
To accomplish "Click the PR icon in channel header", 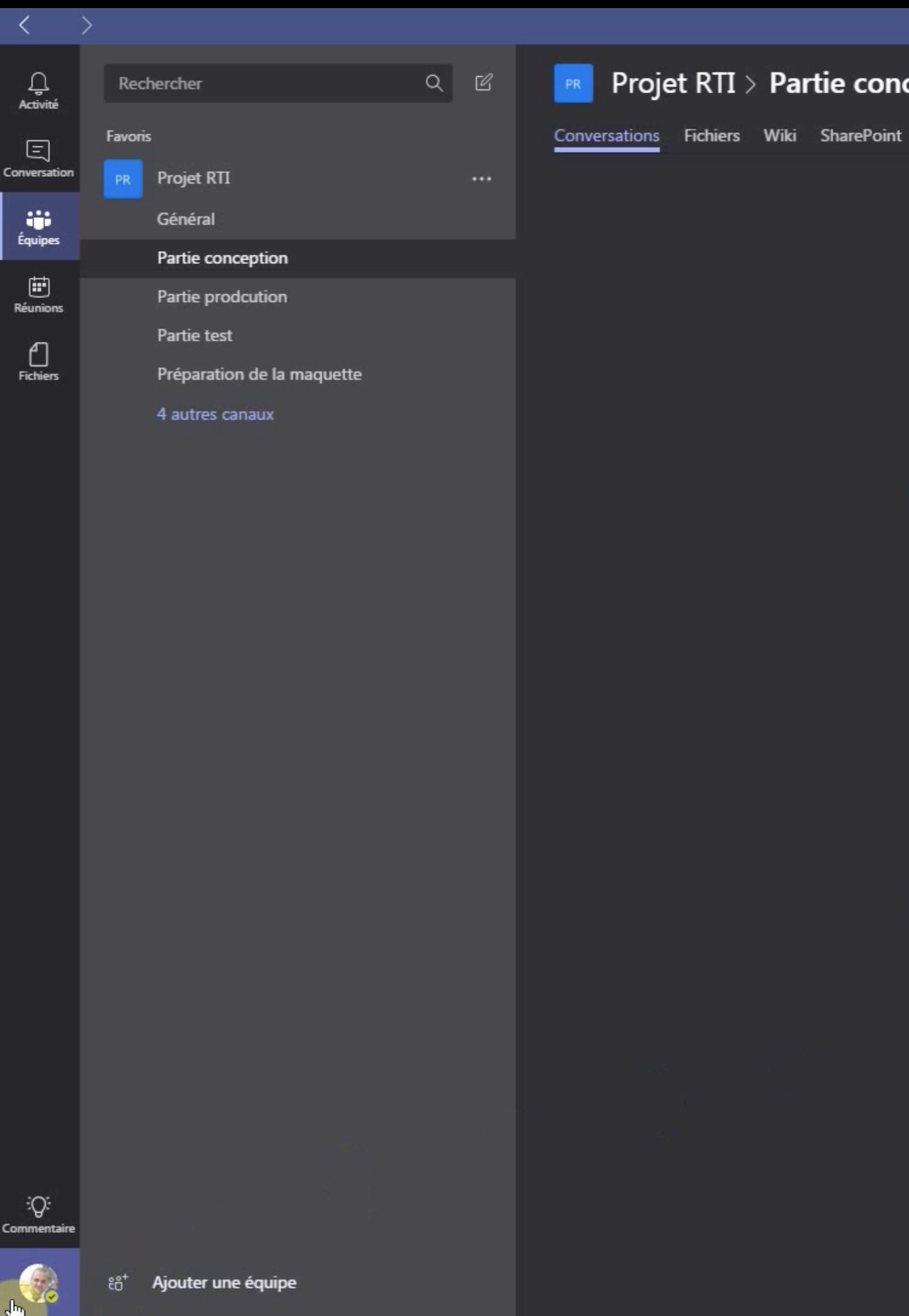I will click(x=573, y=83).
